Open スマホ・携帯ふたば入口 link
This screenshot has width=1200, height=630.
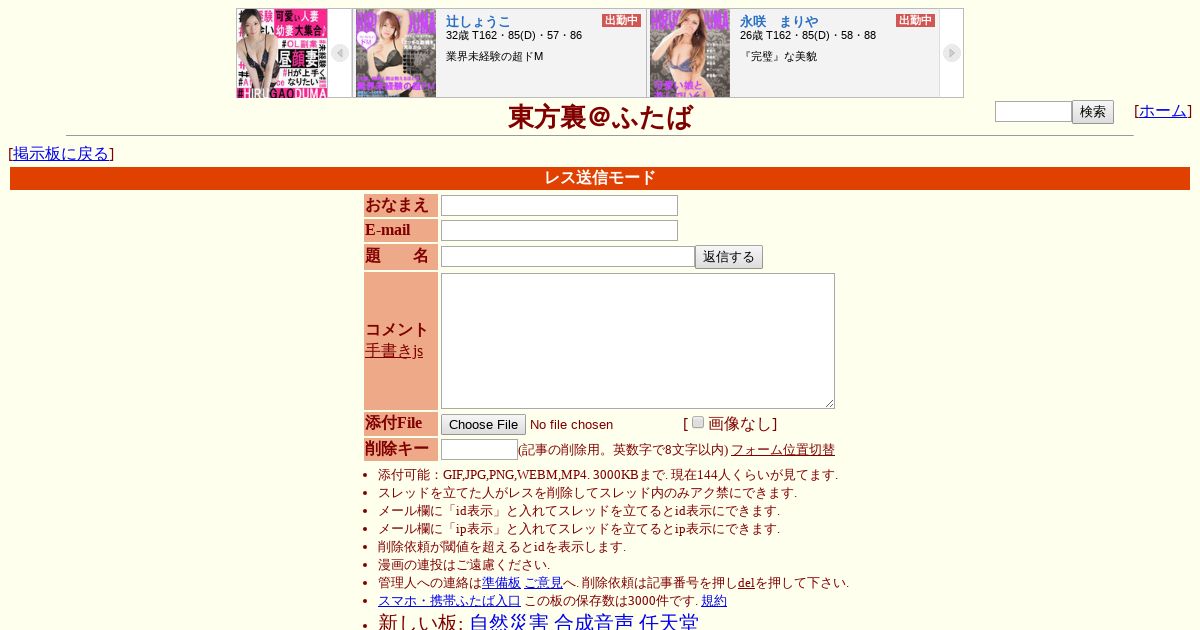pyautogui.click(x=449, y=601)
